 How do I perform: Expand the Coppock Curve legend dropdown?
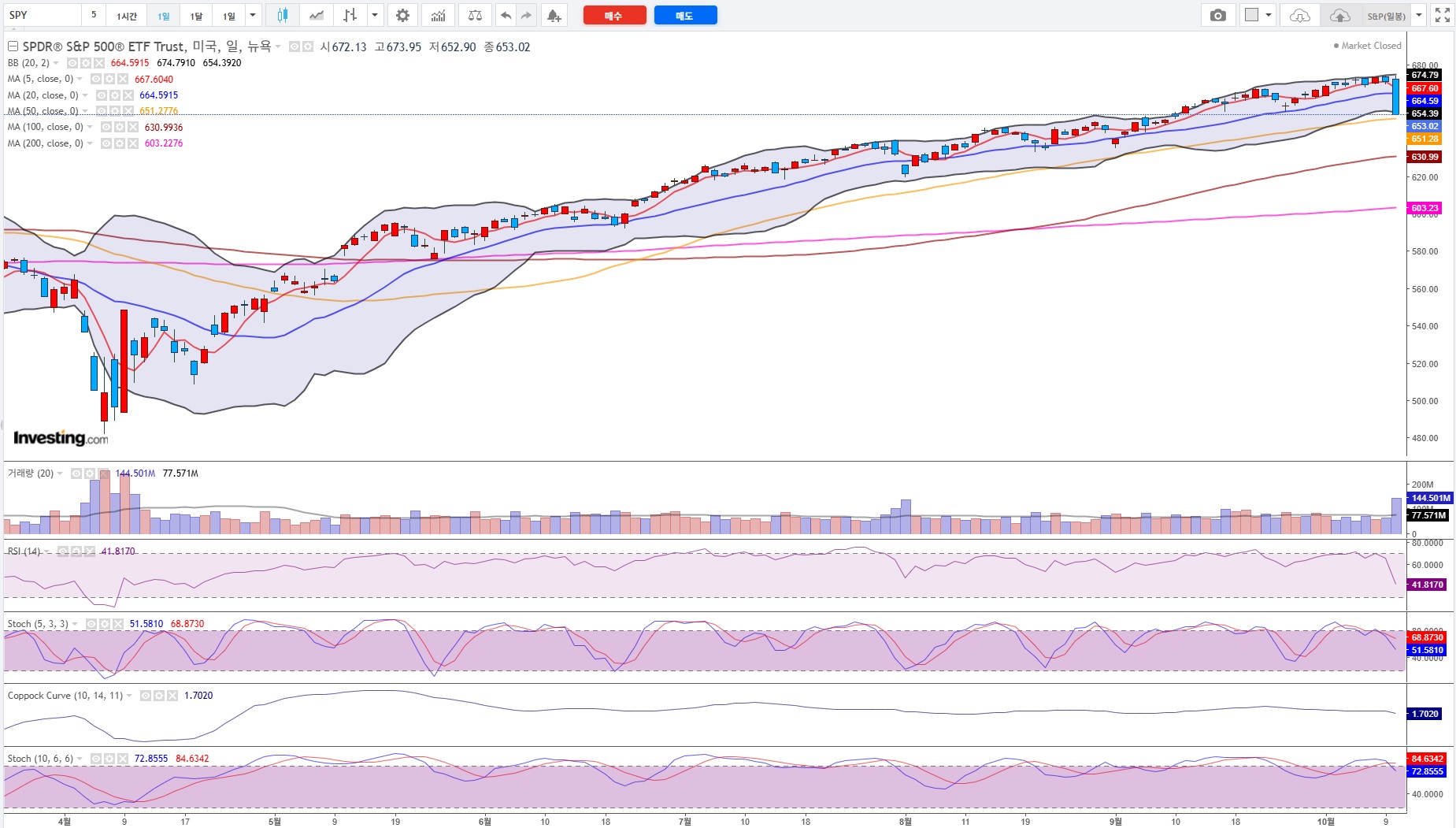(129, 696)
